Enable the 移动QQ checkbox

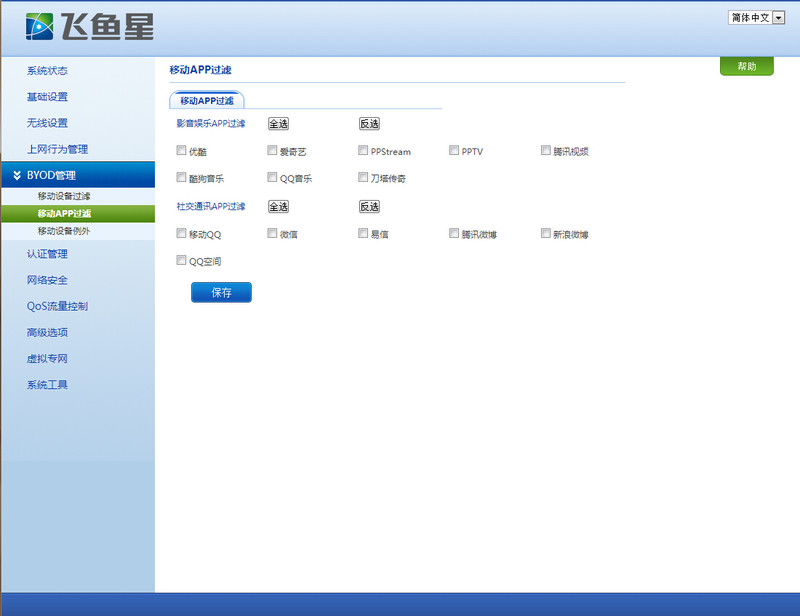pos(181,233)
